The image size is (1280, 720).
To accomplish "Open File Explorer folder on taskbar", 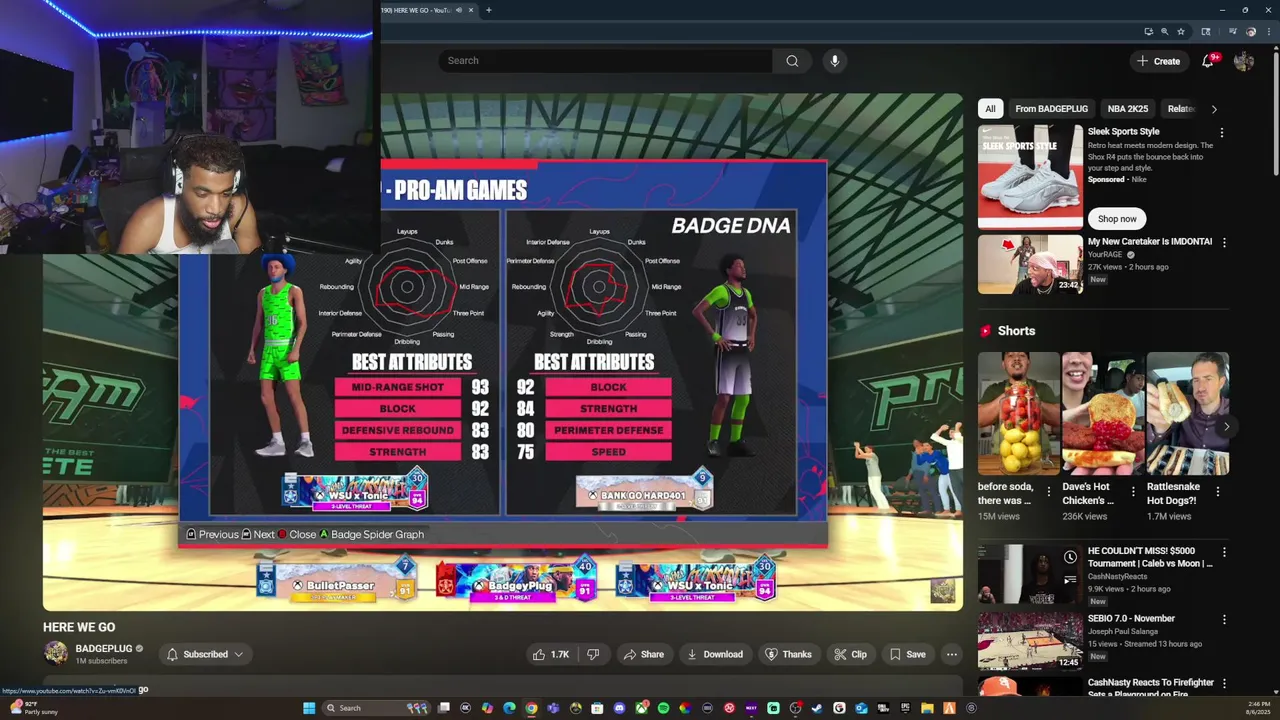I will coord(927,708).
